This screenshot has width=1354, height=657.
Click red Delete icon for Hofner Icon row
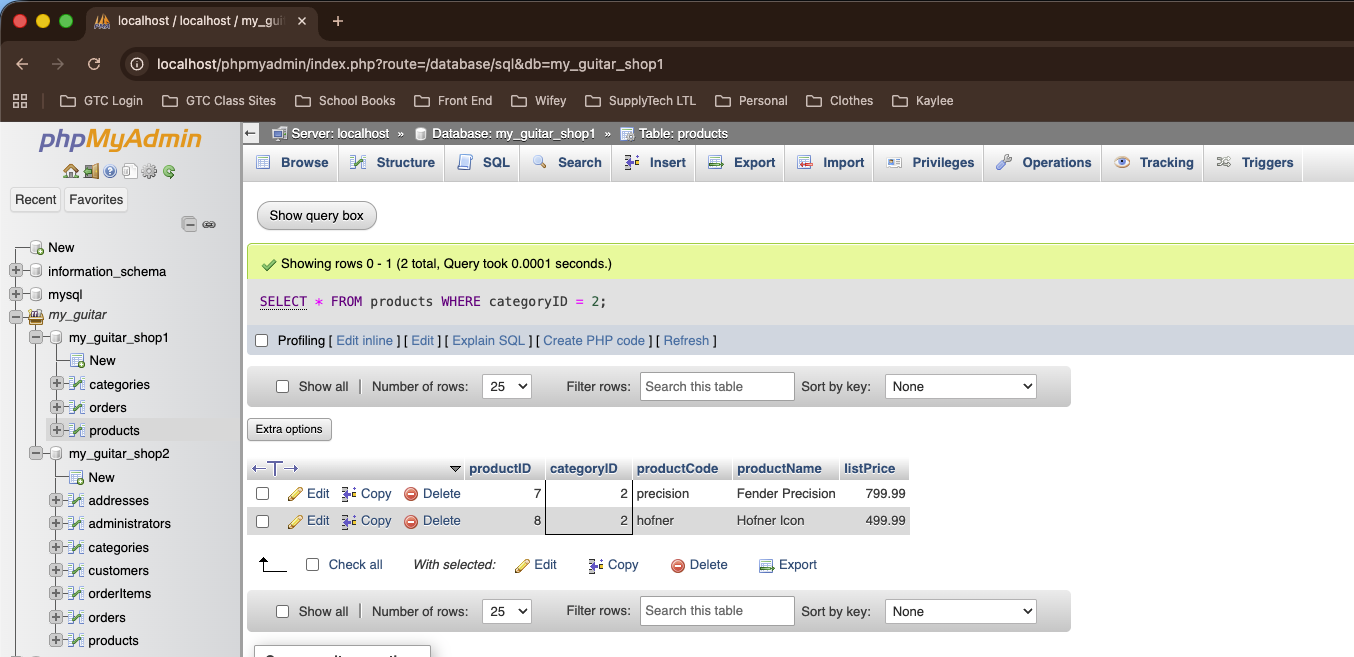click(411, 521)
